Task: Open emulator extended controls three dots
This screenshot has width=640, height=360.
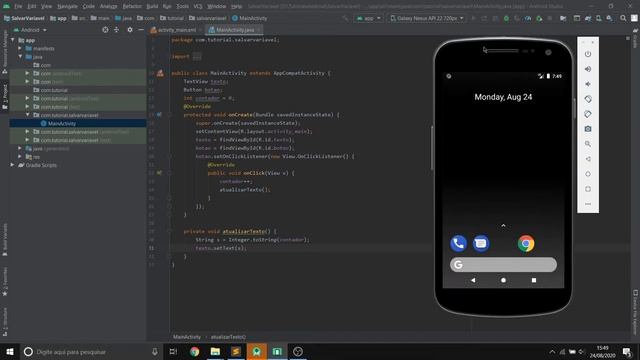Action: [588, 204]
